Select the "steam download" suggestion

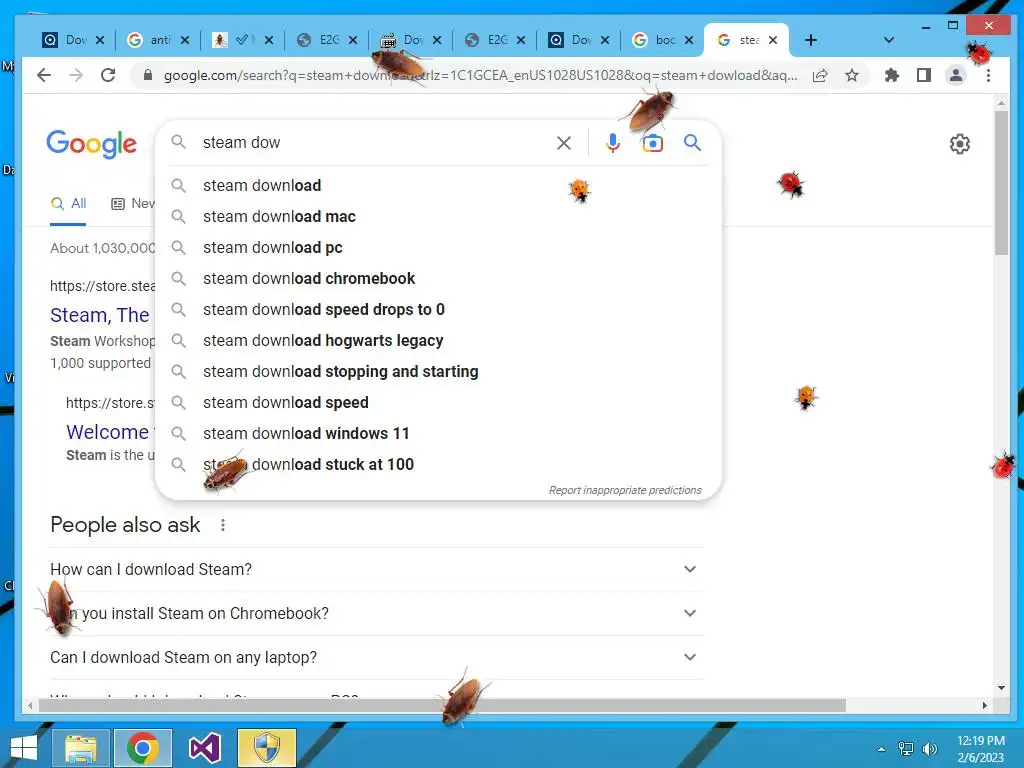coord(438,185)
